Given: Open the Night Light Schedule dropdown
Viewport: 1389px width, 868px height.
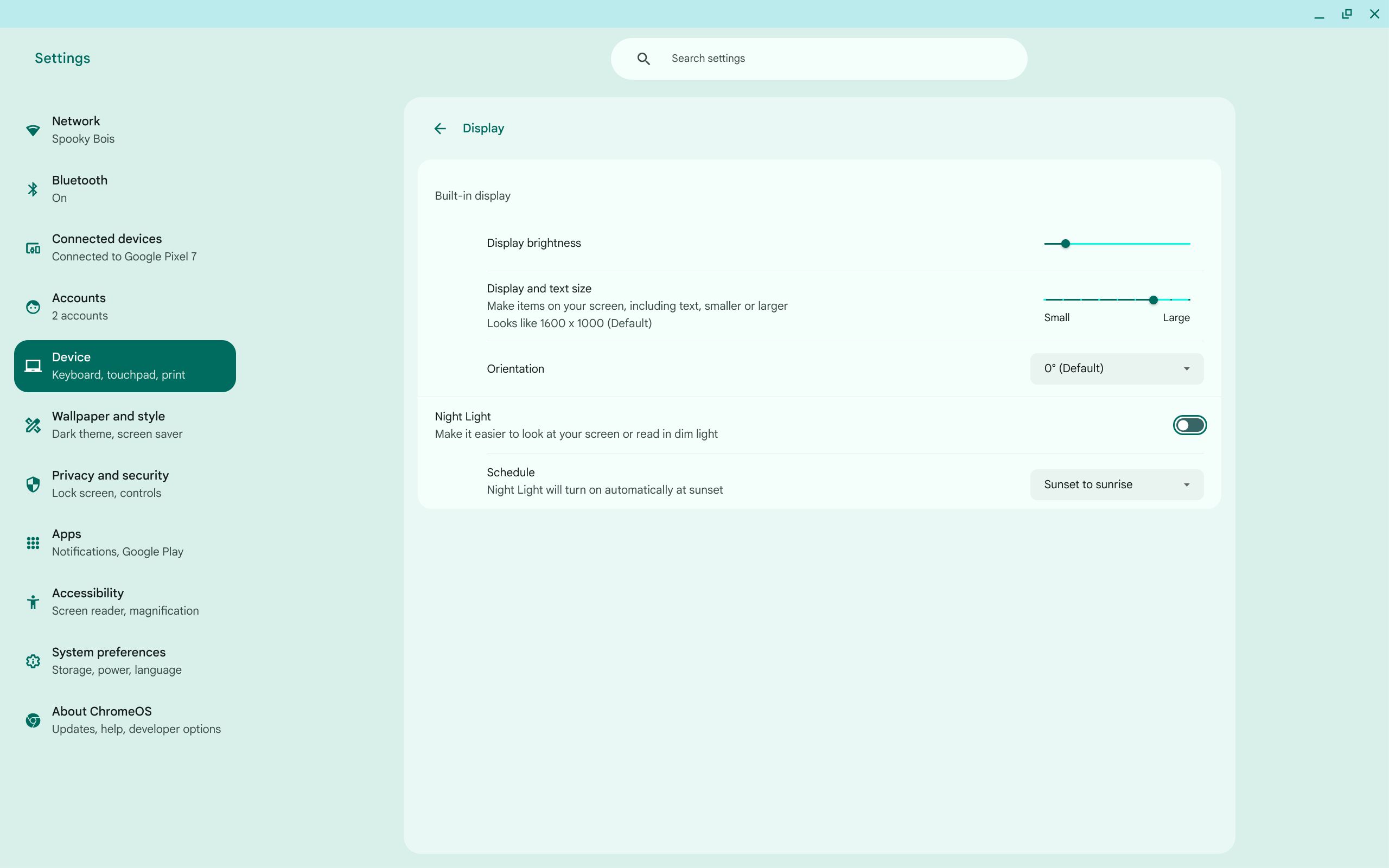Looking at the screenshot, I should [1117, 484].
